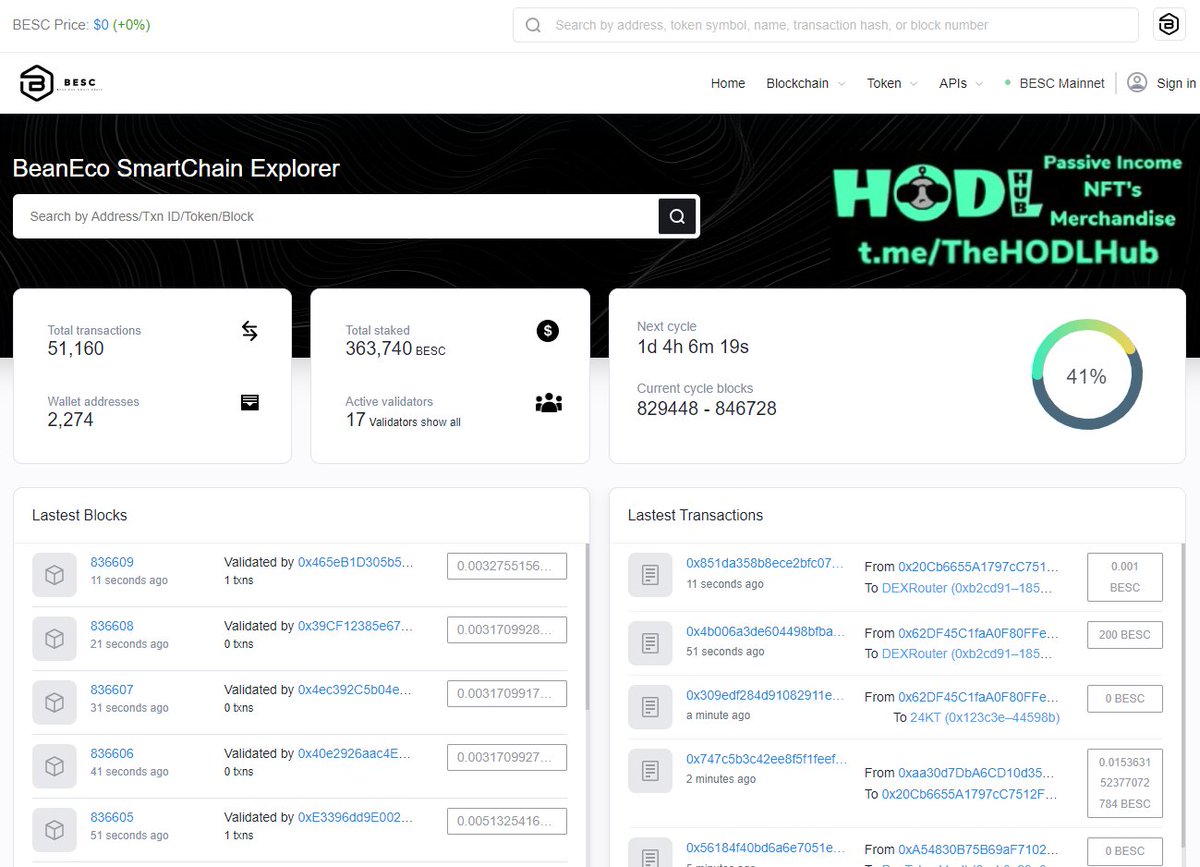The image size is (1200, 867).
Task: Click the 0.001 BESC amount box
Action: (1125, 577)
